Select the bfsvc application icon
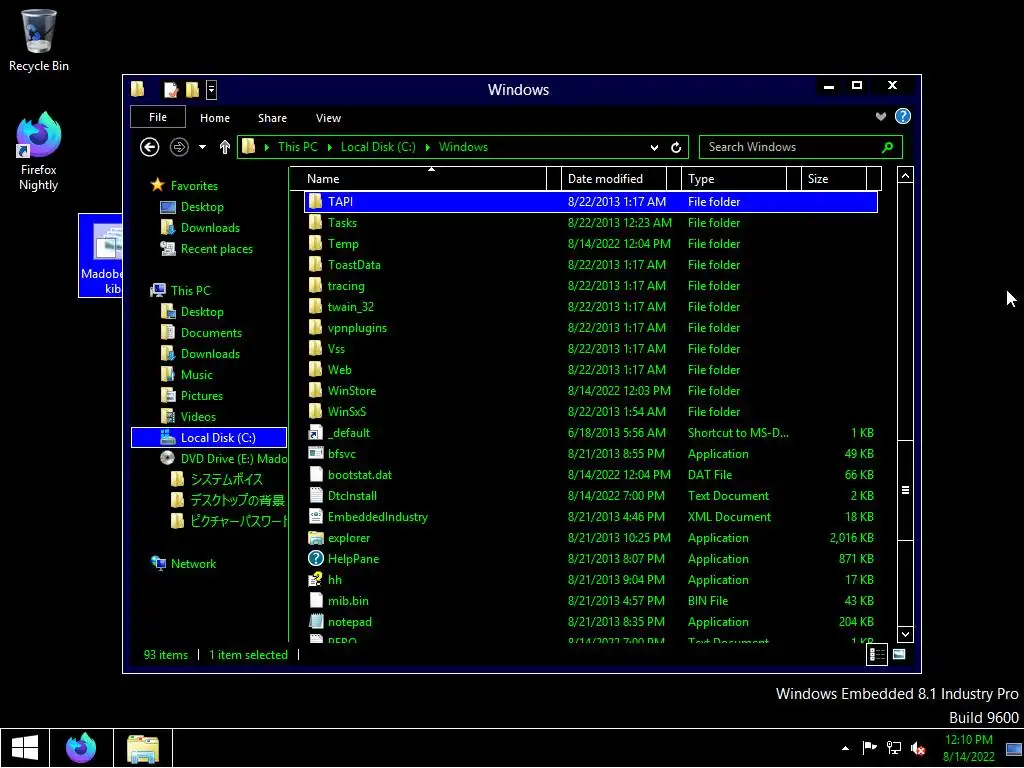The width and height of the screenshot is (1024, 768). click(x=316, y=454)
